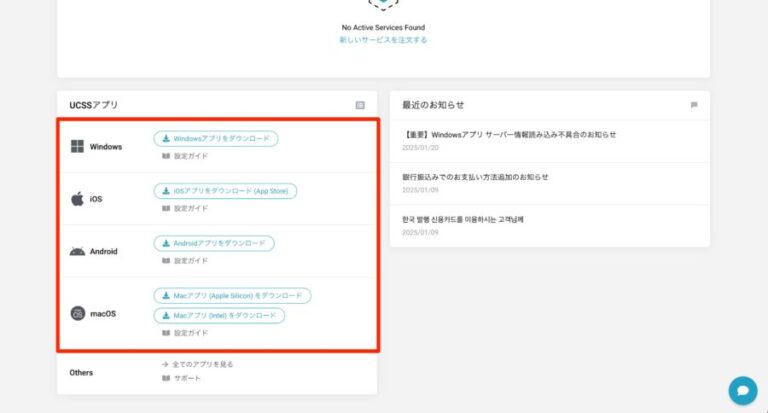
Task: Download the Windows app
Action: click(x=215, y=139)
